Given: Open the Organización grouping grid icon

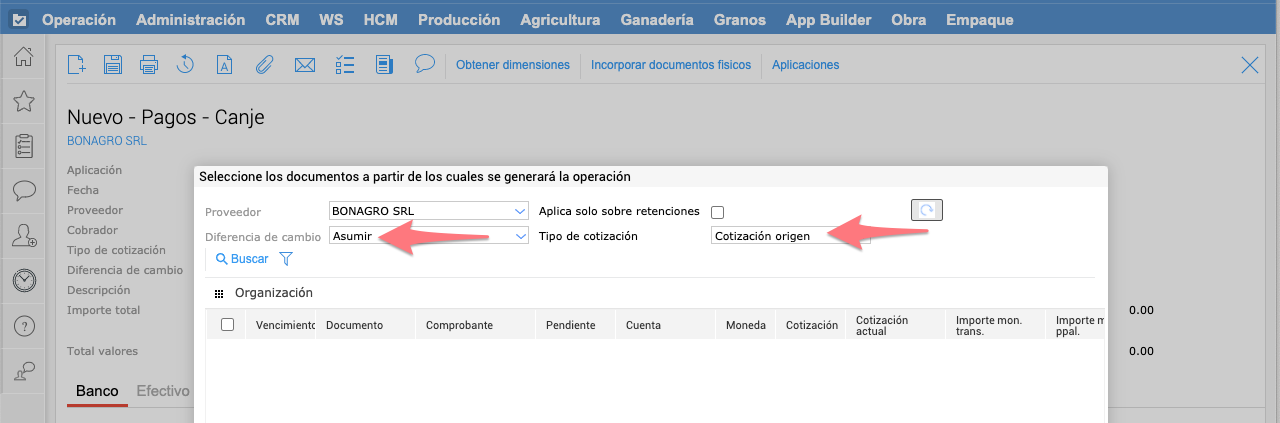Looking at the screenshot, I should pyautogui.click(x=219, y=294).
